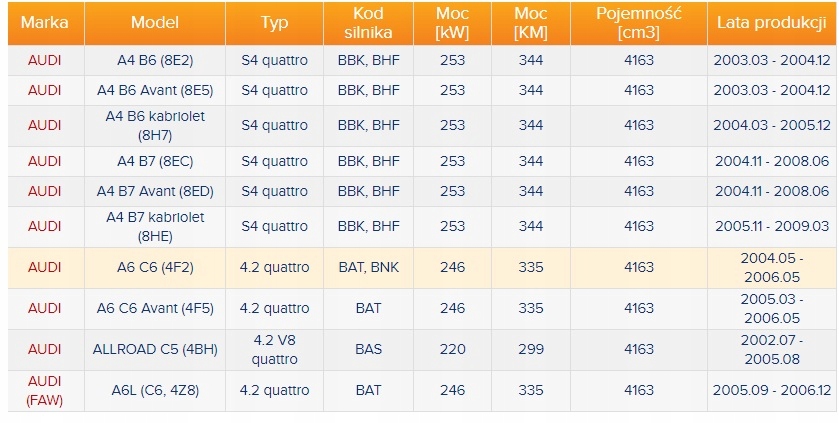Open the ALLROAD C5 (4BH) model
Viewport: 839px width, 423px height.
(x=155, y=349)
